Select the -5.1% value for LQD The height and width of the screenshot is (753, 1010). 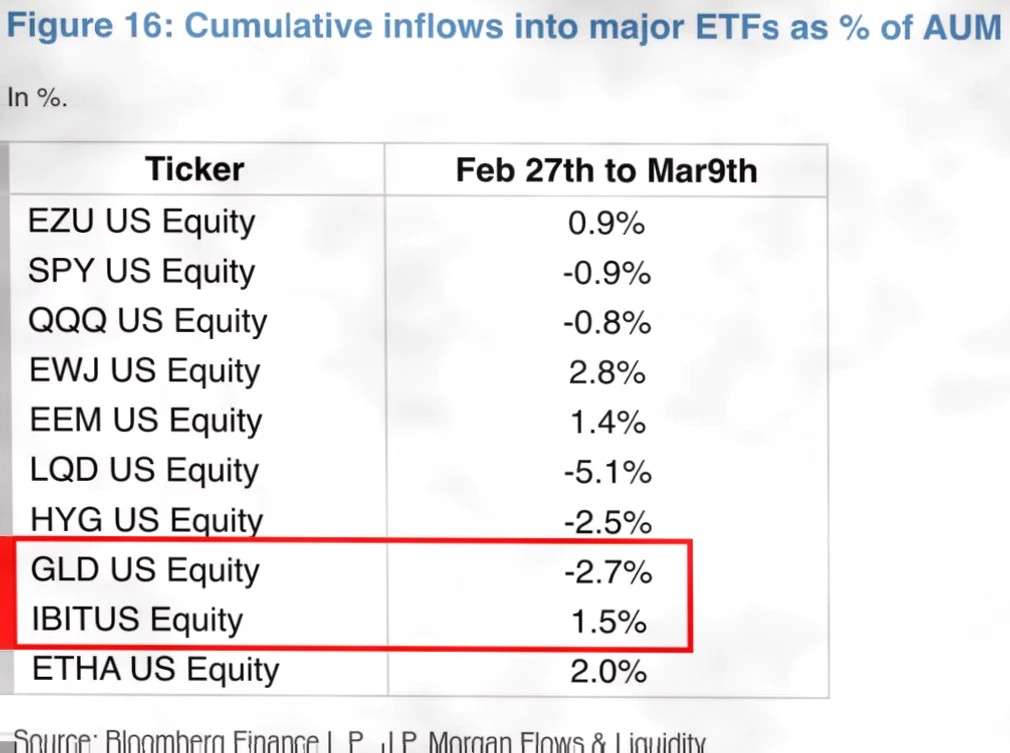pyautogui.click(x=607, y=471)
